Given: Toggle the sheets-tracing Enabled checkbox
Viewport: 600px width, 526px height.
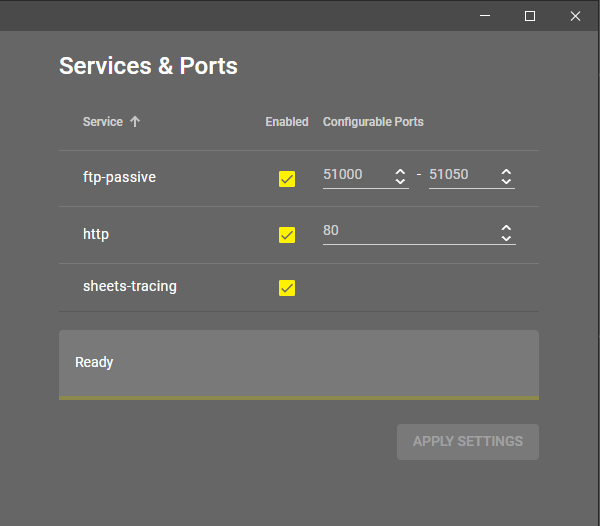Looking at the screenshot, I should point(287,288).
